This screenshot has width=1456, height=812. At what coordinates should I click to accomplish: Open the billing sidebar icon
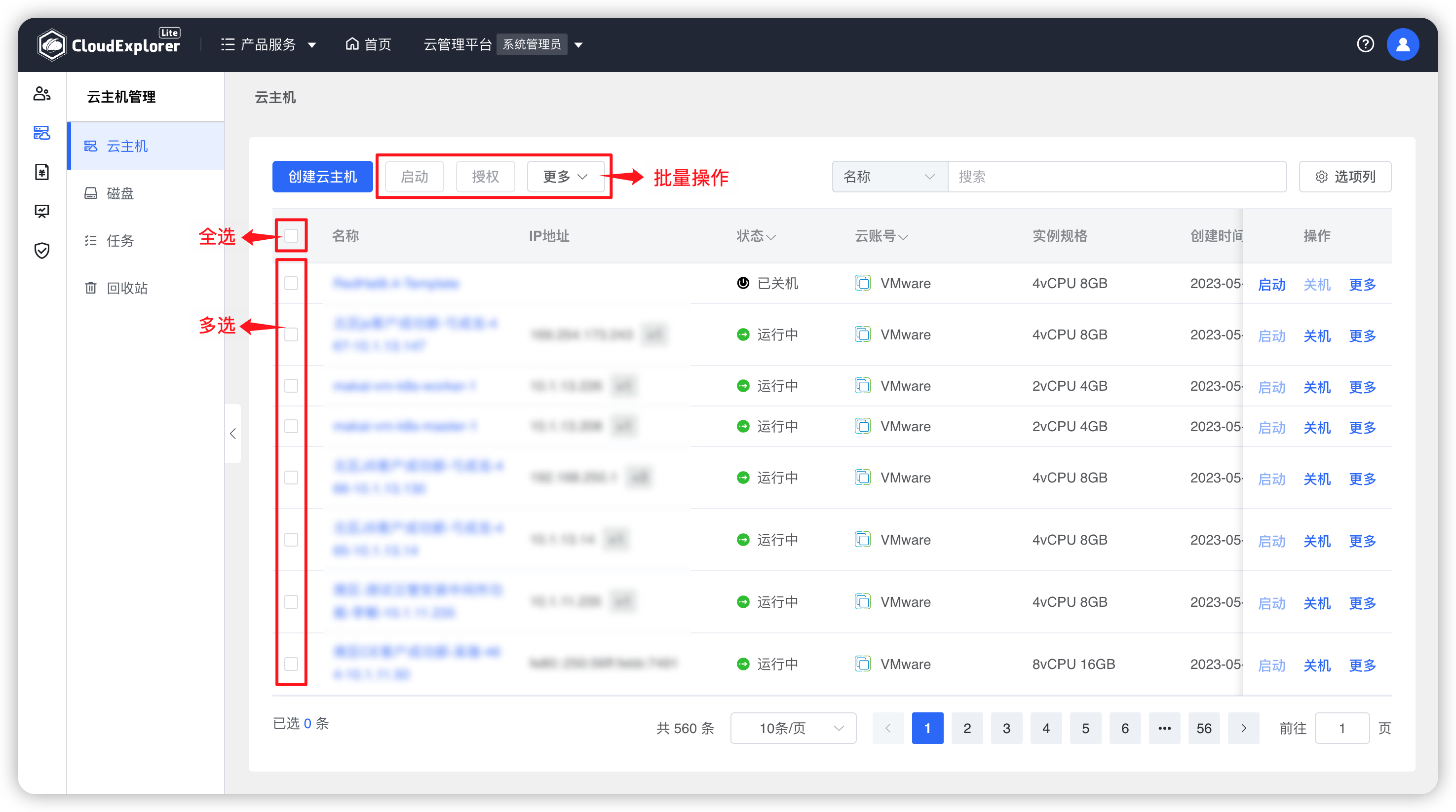point(42,172)
